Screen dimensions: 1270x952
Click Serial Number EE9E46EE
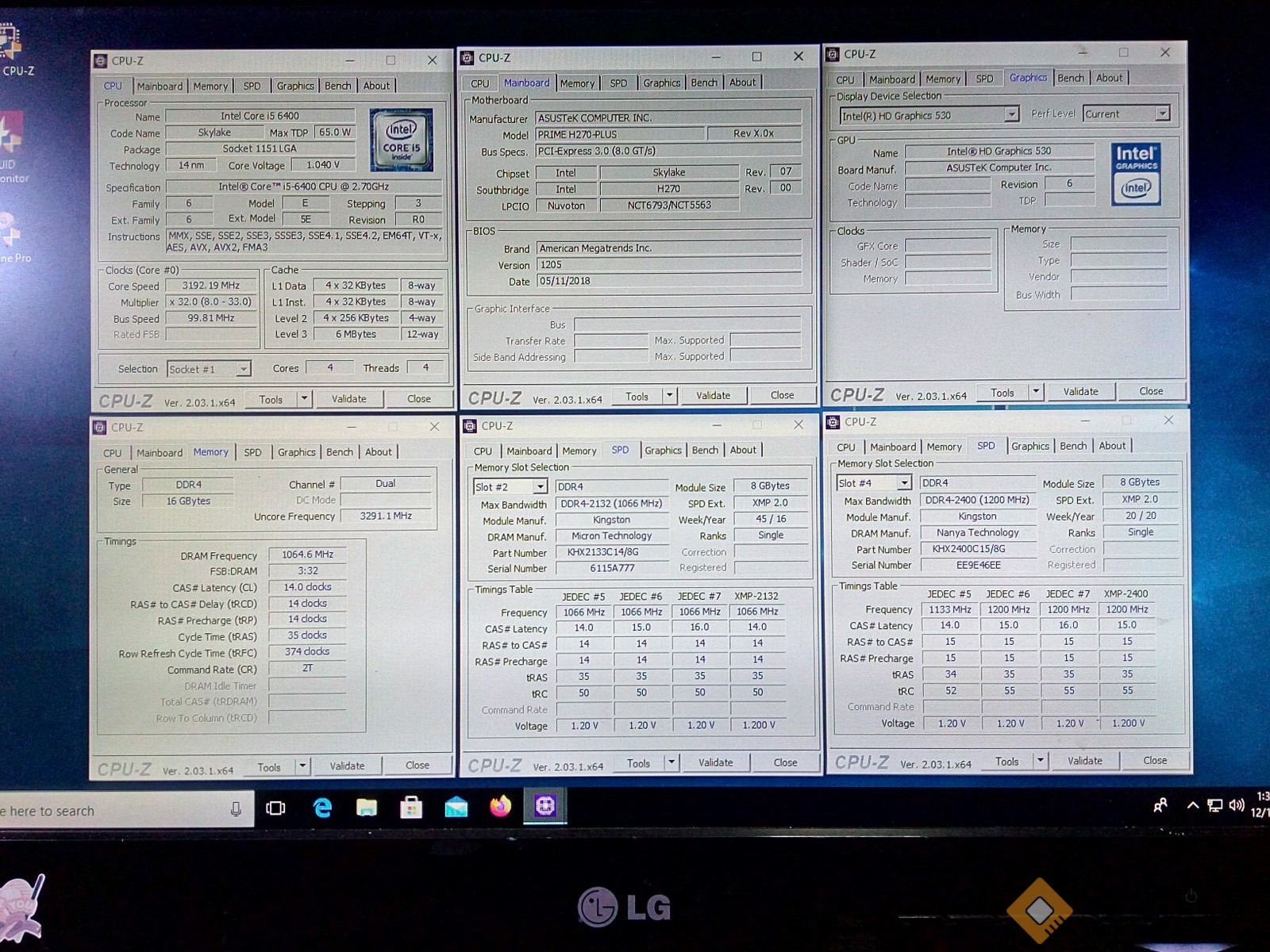click(978, 565)
